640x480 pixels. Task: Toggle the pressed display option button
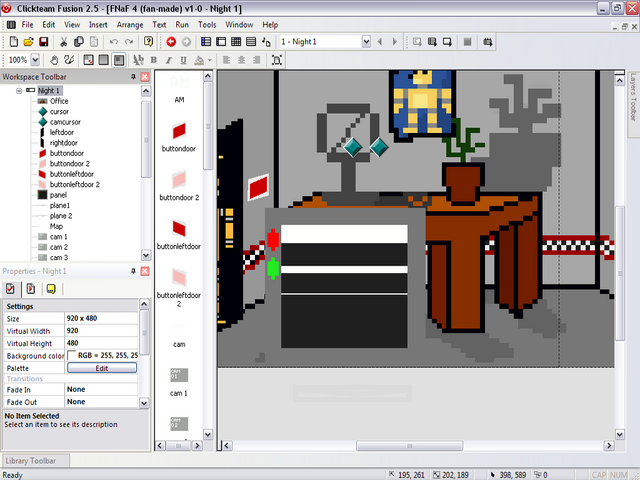coord(119,60)
